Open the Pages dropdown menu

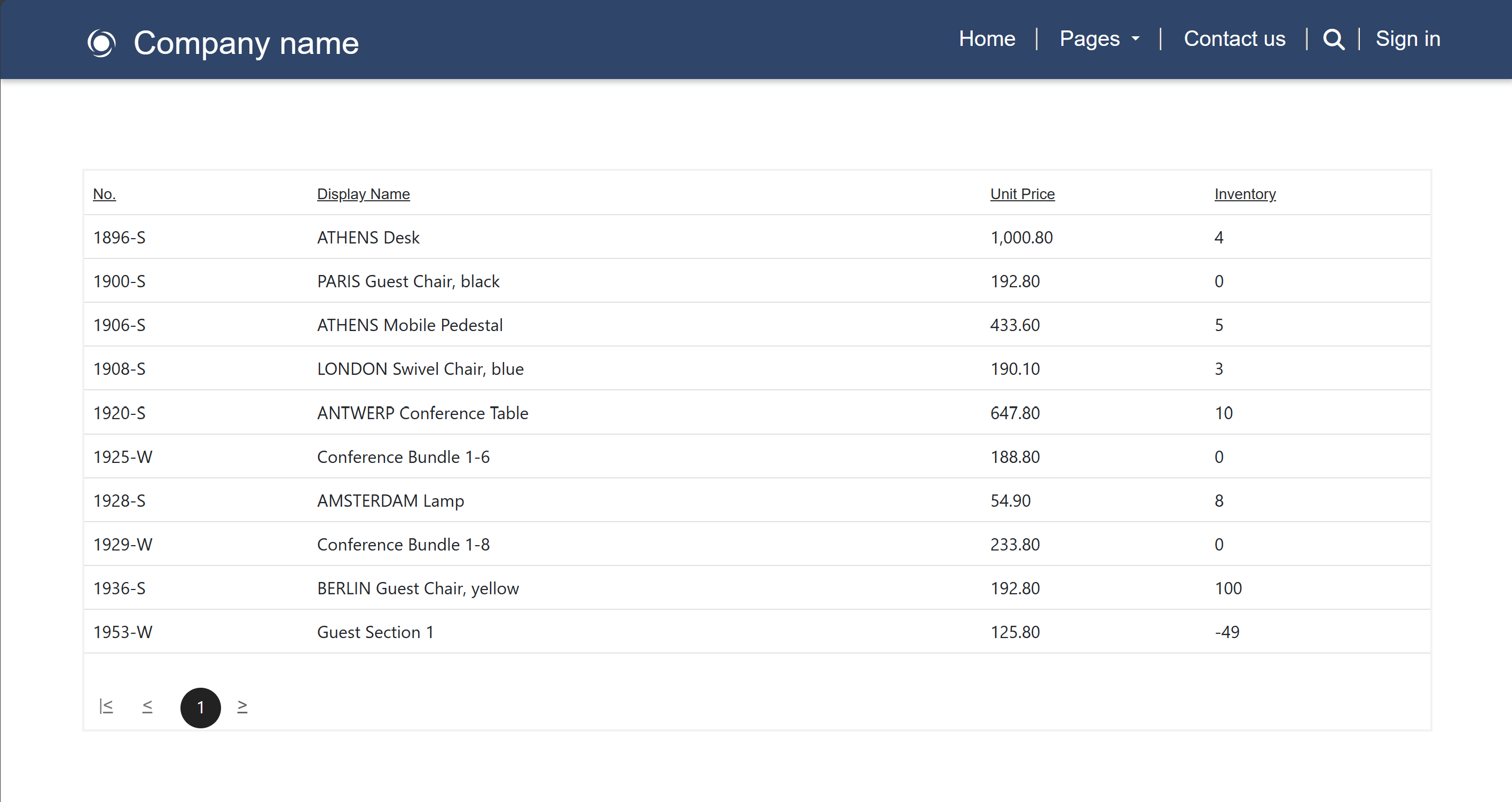click(x=1099, y=38)
